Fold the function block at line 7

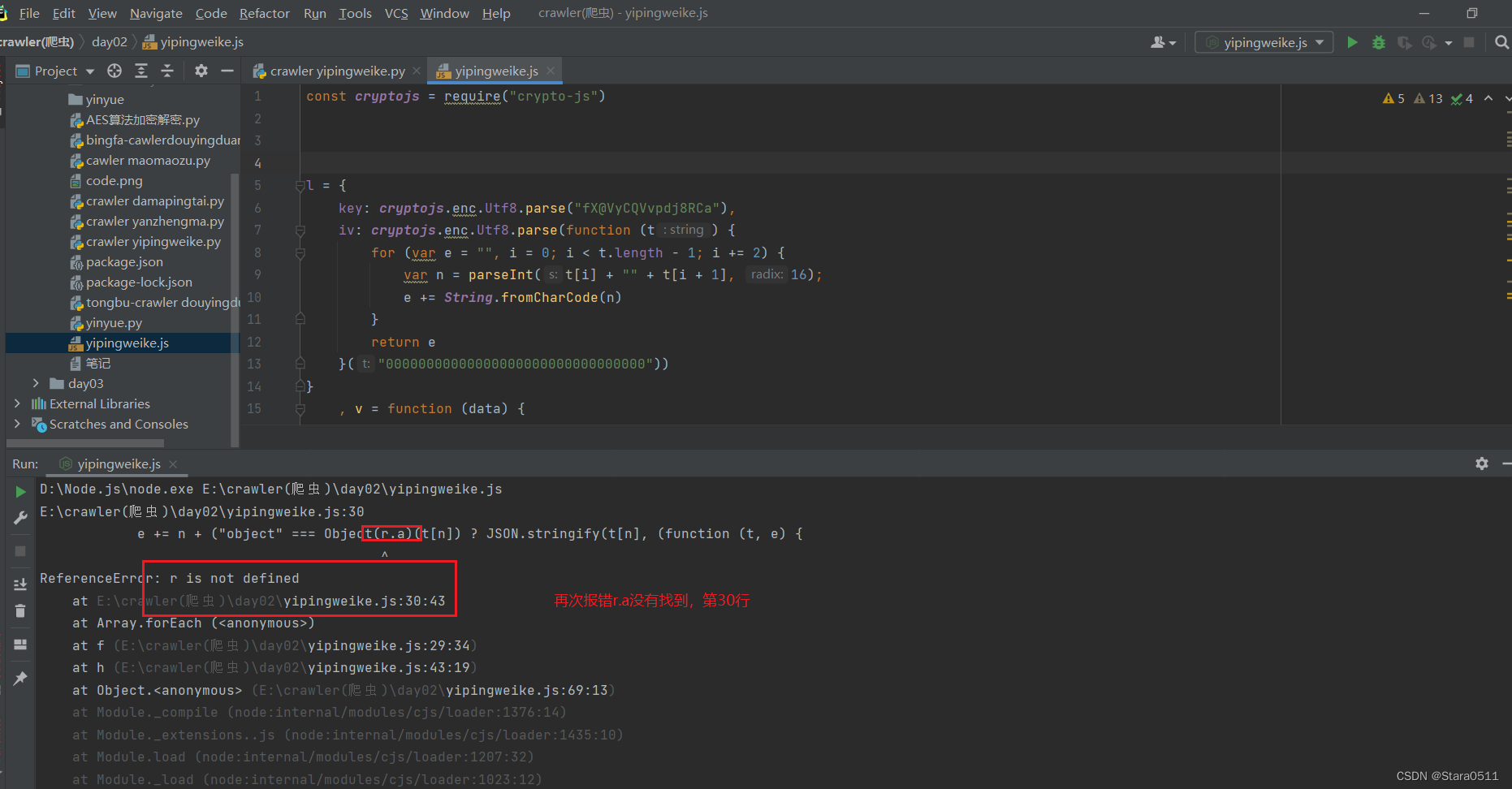(300, 231)
